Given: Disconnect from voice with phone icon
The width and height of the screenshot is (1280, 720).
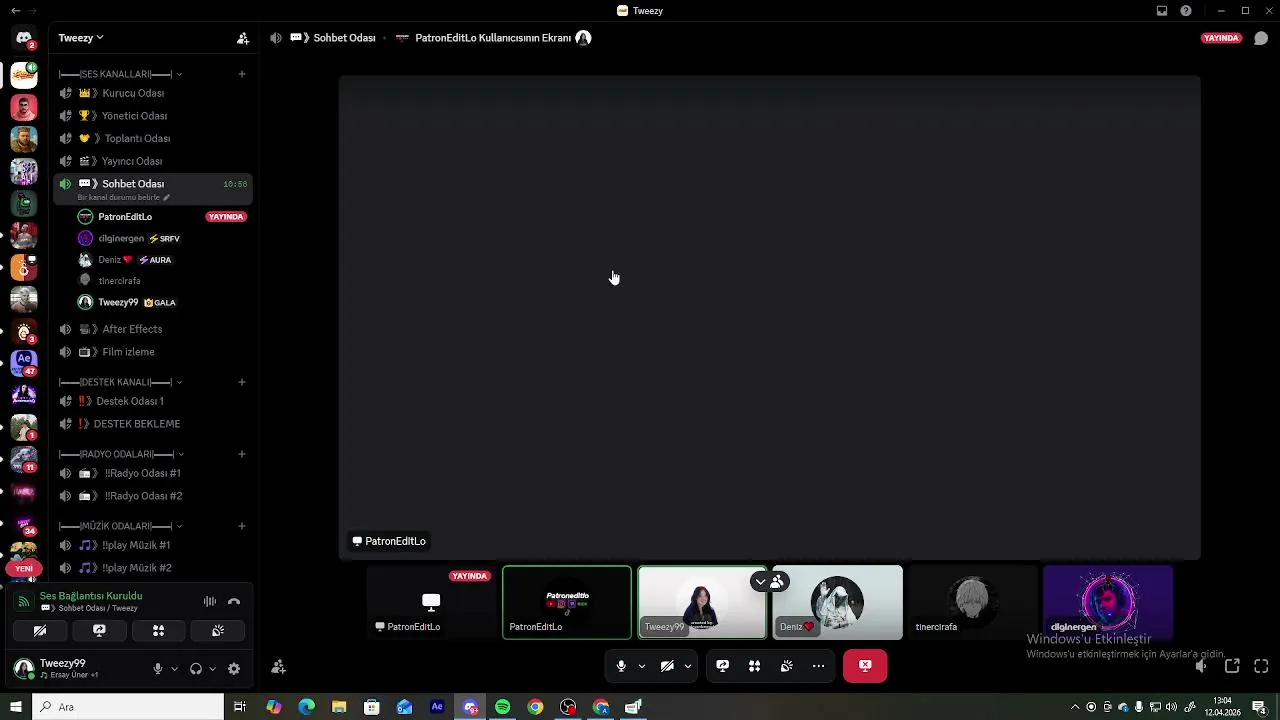Looking at the screenshot, I should click(234, 601).
